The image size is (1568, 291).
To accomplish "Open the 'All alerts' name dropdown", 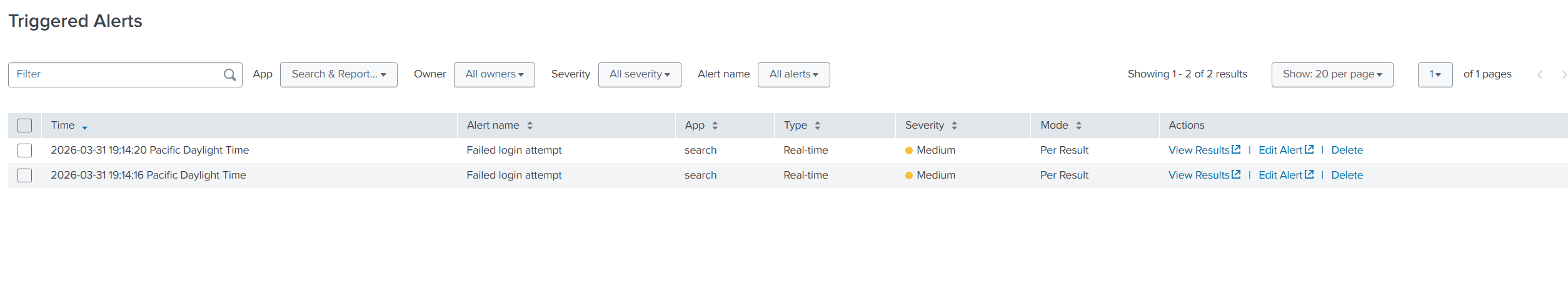I will 793,75.
